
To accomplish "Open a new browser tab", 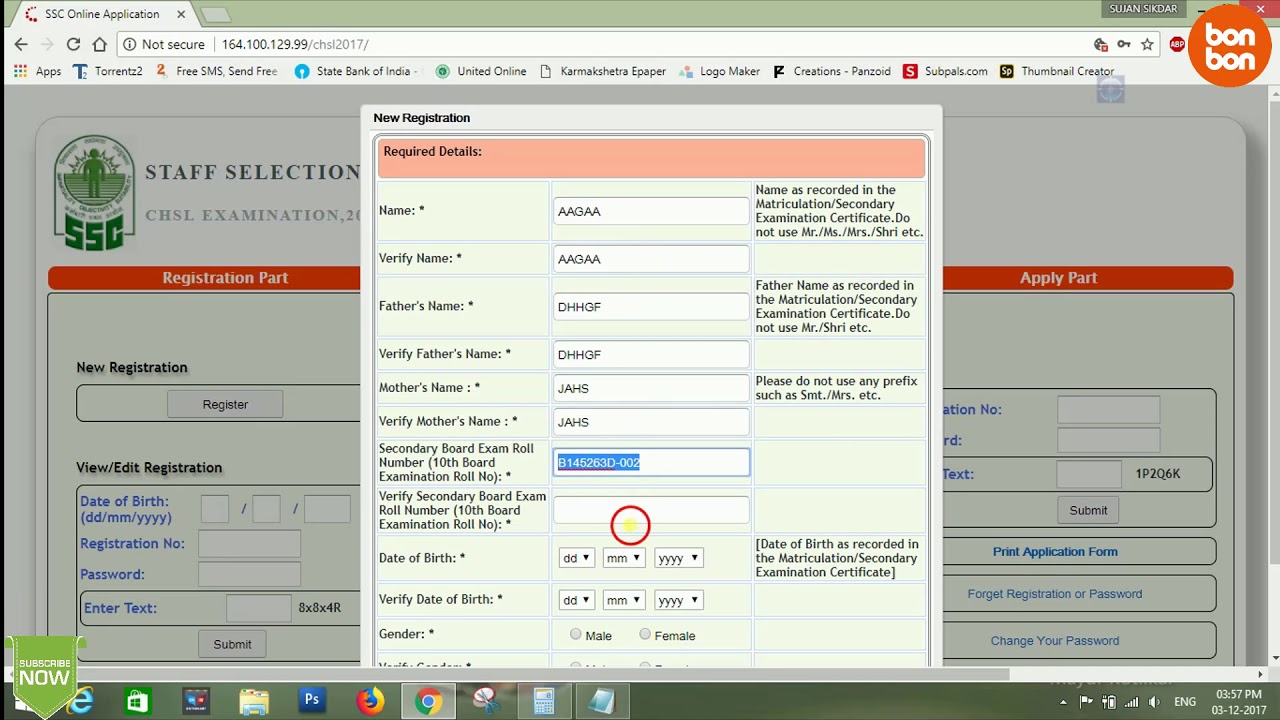I will coord(215,15).
